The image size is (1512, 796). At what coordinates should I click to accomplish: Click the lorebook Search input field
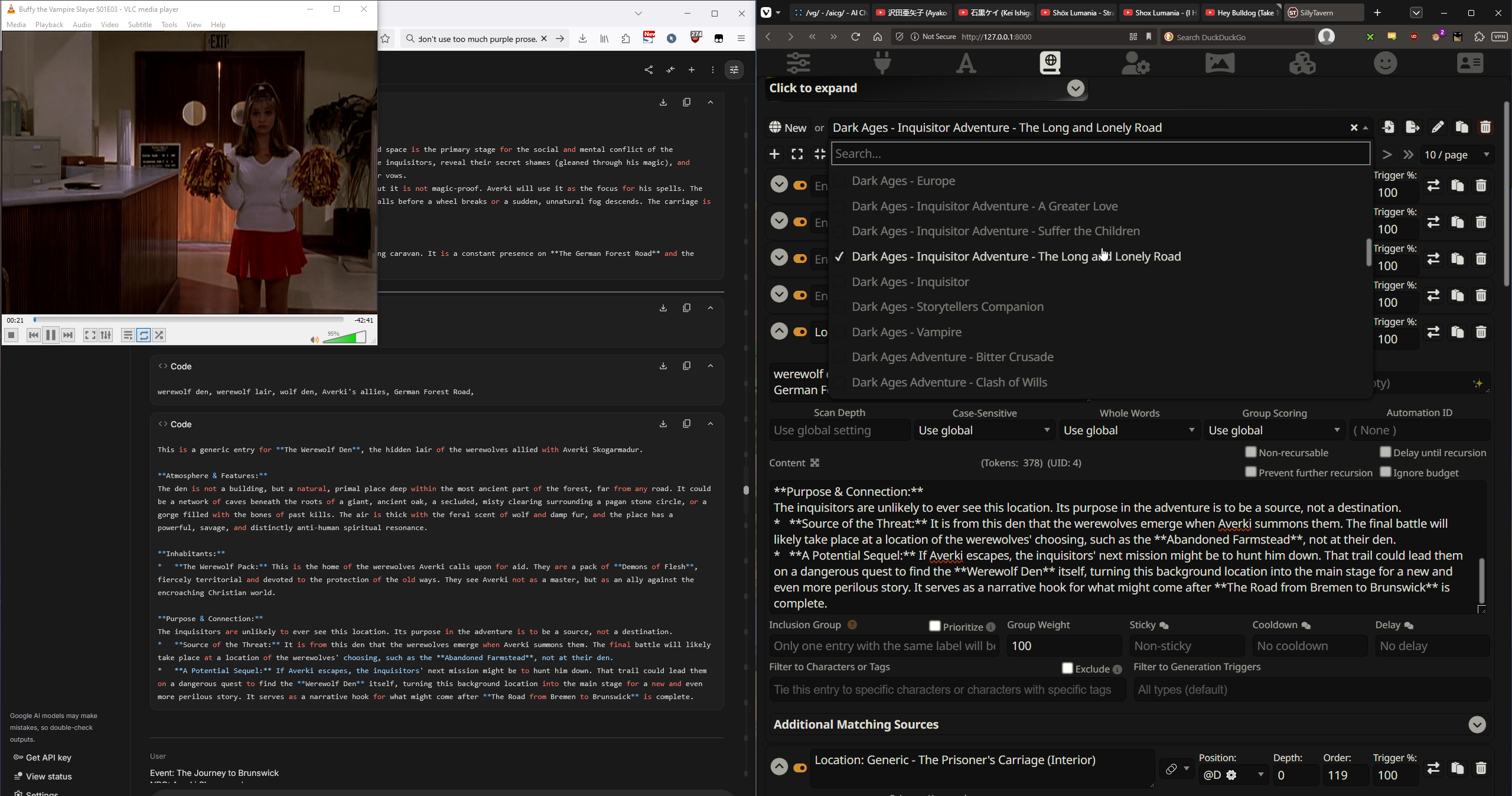[1100, 154]
